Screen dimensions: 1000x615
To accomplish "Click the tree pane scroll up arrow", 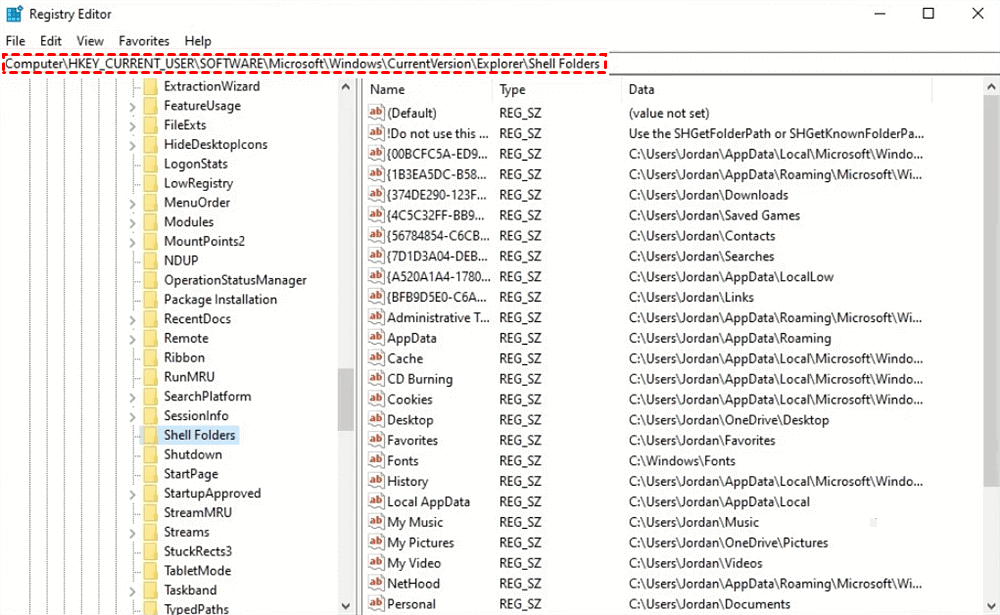I will pos(346,87).
